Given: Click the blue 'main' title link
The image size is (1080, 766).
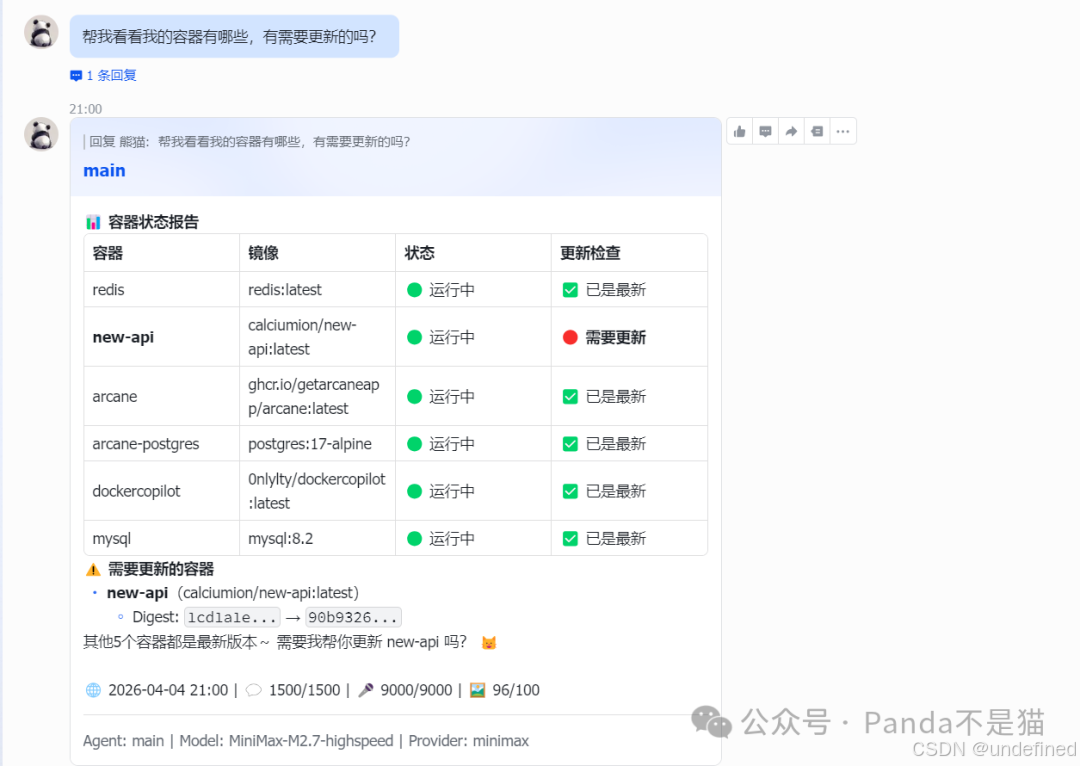Looking at the screenshot, I should click(x=105, y=171).
